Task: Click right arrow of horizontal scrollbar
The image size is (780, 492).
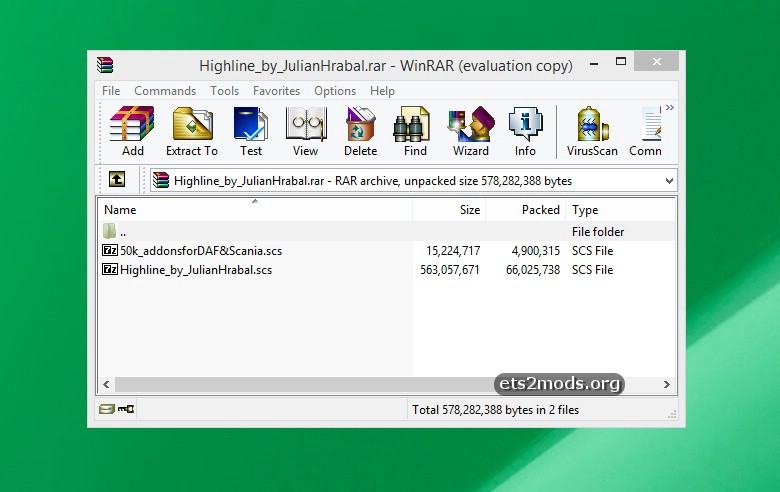Action: tap(667, 384)
